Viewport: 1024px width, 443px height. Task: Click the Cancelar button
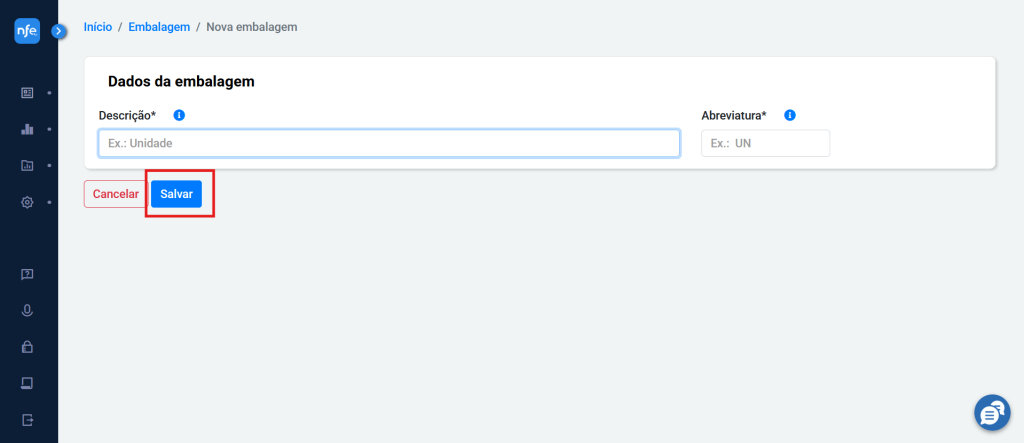click(x=116, y=194)
